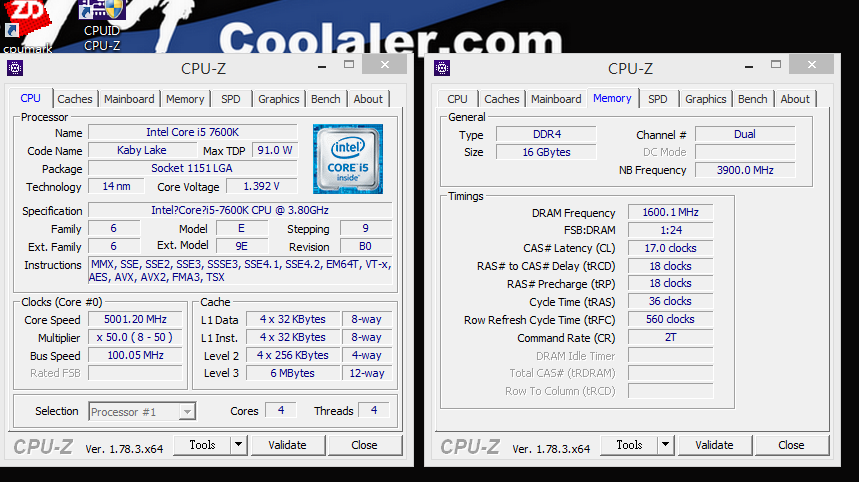Click the Code Name value Kaby Lake
Image resolution: width=859 pixels, height=482 pixels.
point(142,150)
